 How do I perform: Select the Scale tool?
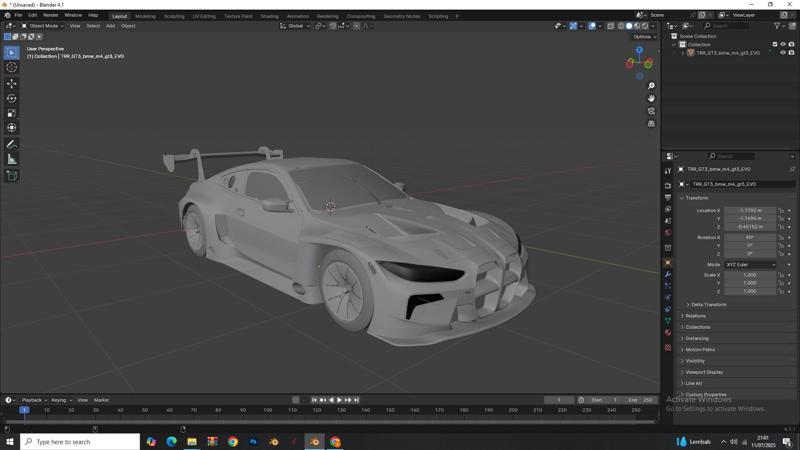pyautogui.click(x=11, y=113)
